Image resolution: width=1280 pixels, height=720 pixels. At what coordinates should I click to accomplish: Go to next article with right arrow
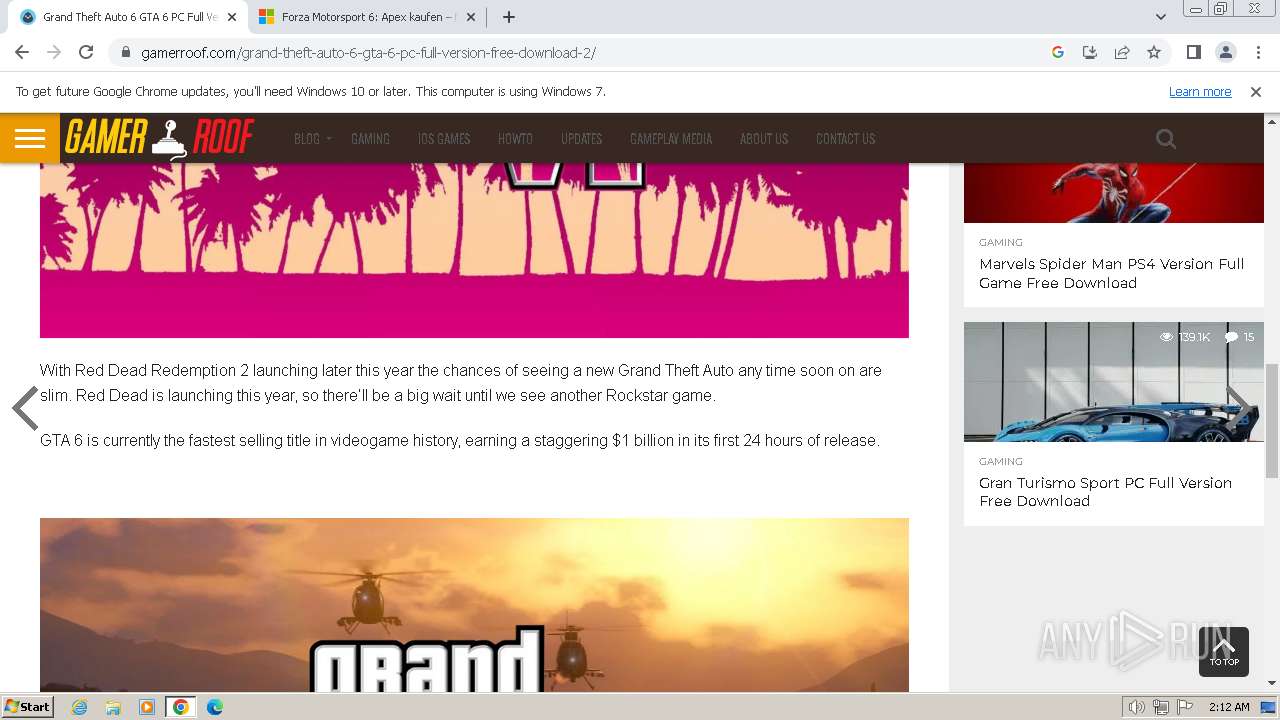[x=1238, y=407]
